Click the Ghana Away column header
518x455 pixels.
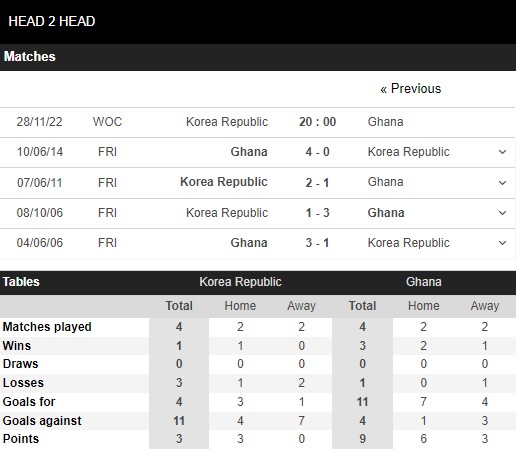[x=485, y=306]
